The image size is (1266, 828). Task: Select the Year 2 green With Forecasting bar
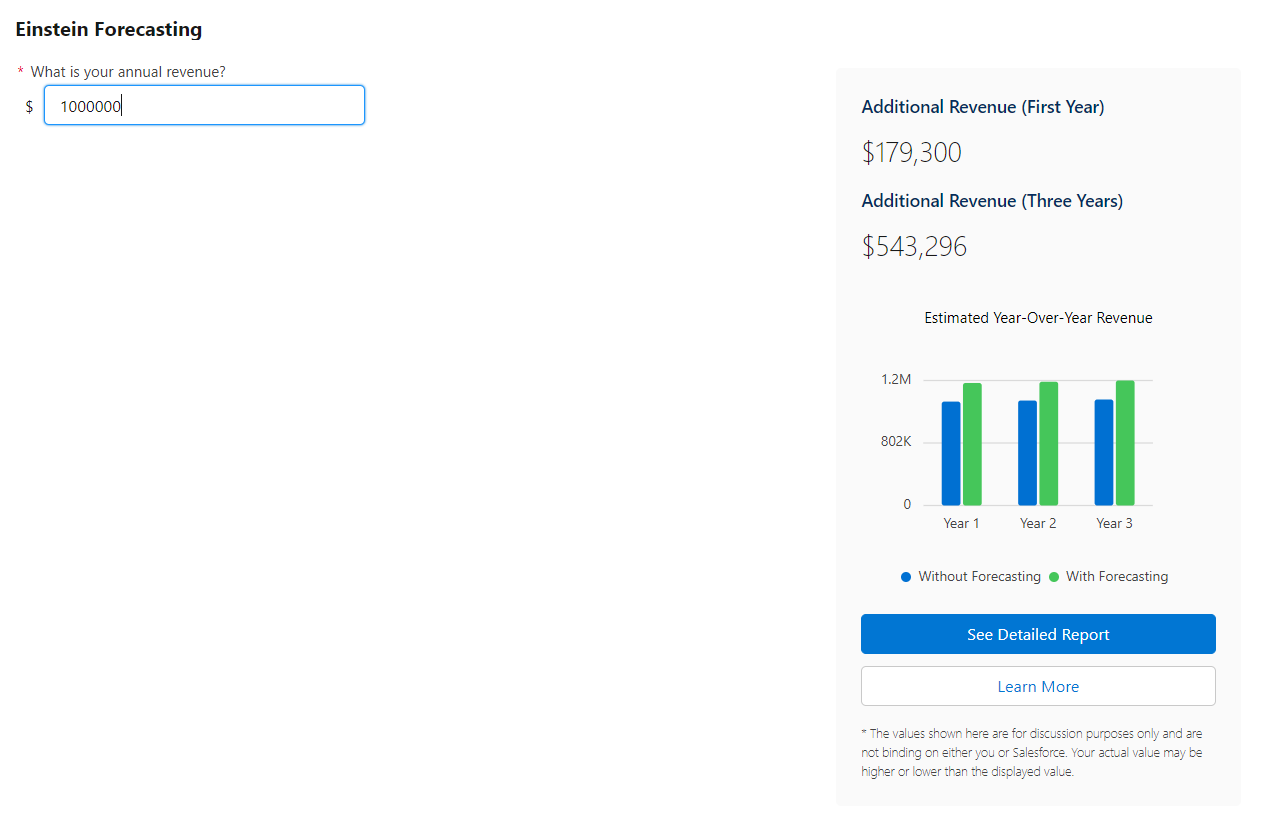point(1048,443)
